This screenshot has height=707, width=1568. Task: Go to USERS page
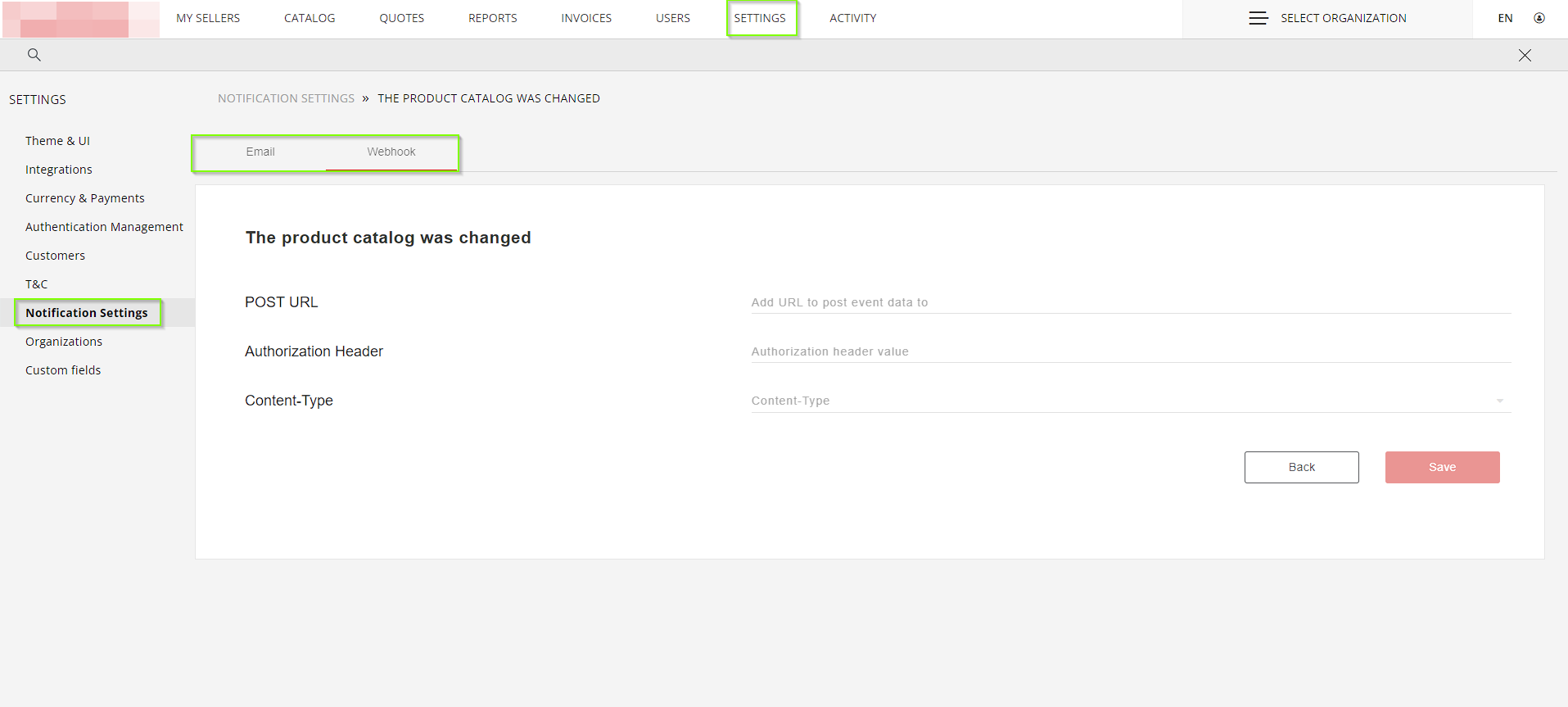click(673, 18)
